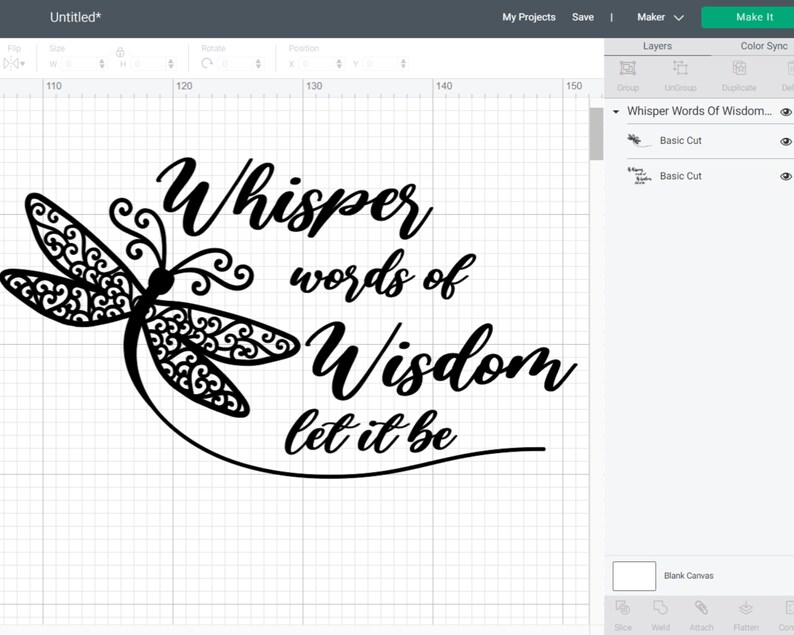Click the UnGroup icon
Viewport: 794px width, 635px height.
pyautogui.click(x=680, y=68)
